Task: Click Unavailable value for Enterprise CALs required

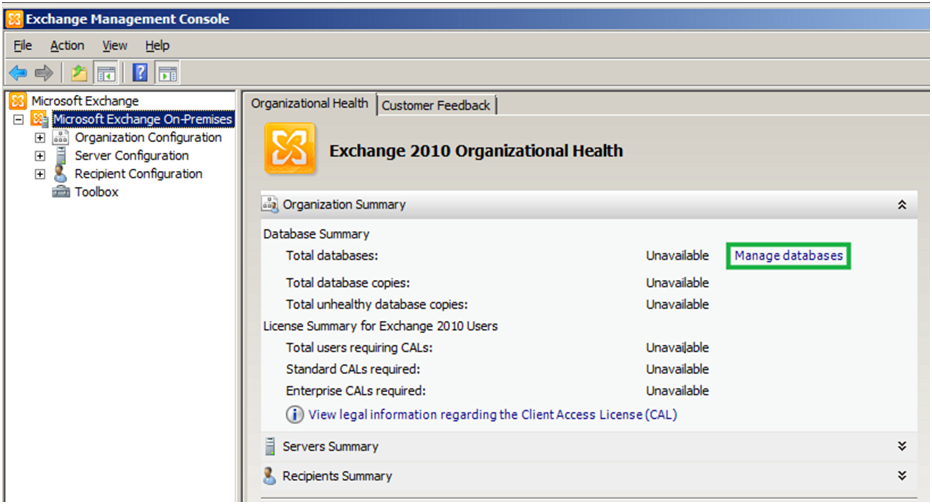Action: [x=678, y=390]
